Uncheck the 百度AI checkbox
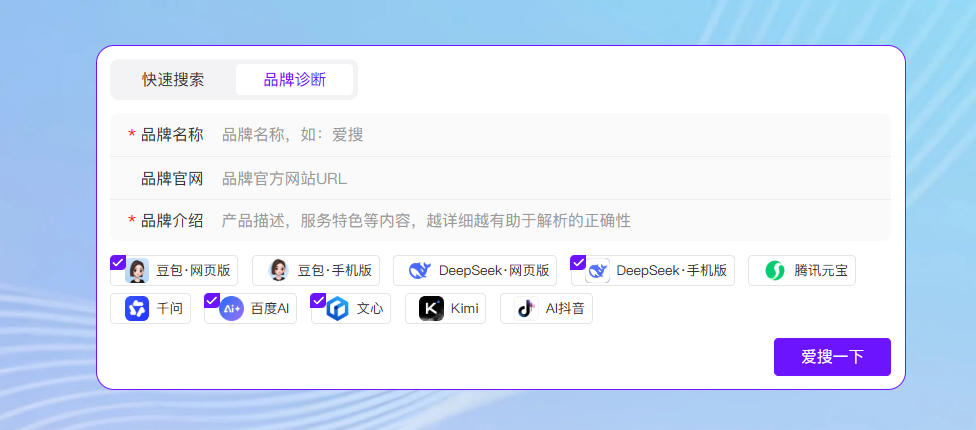The image size is (976, 430). point(212,301)
